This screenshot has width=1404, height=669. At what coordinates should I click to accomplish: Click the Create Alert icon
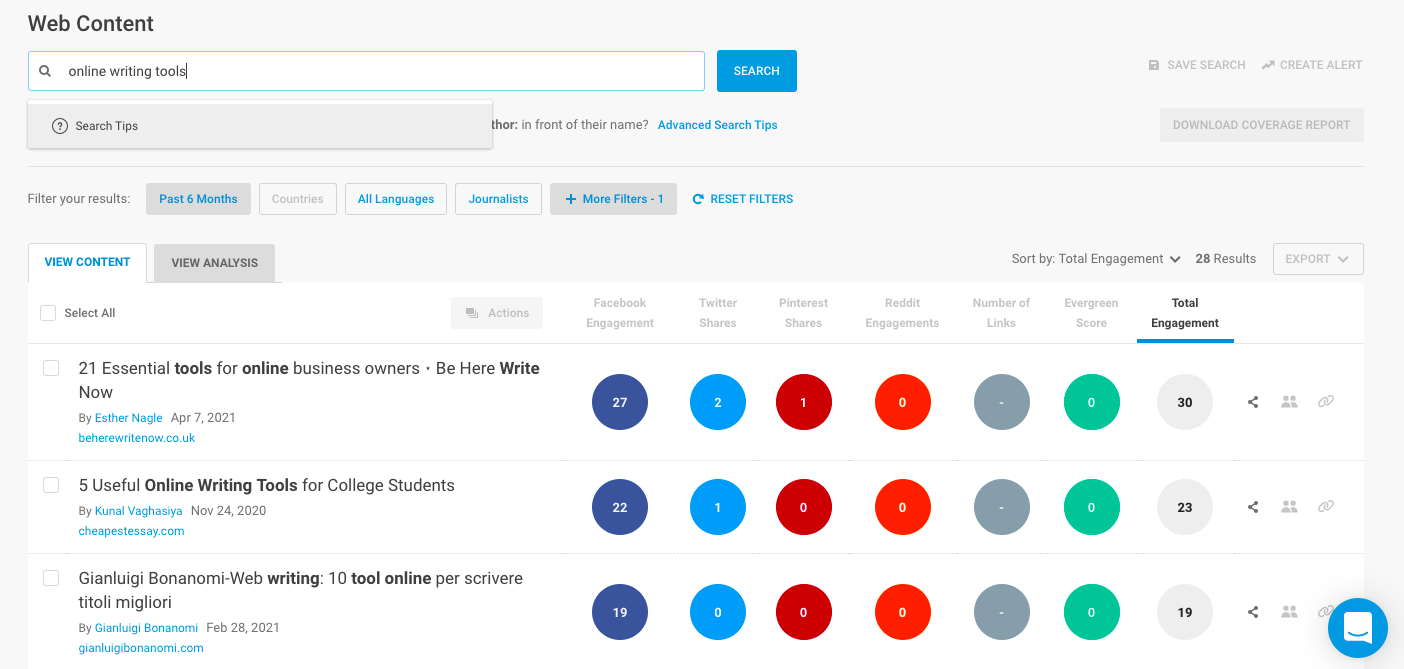(x=1268, y=64)
